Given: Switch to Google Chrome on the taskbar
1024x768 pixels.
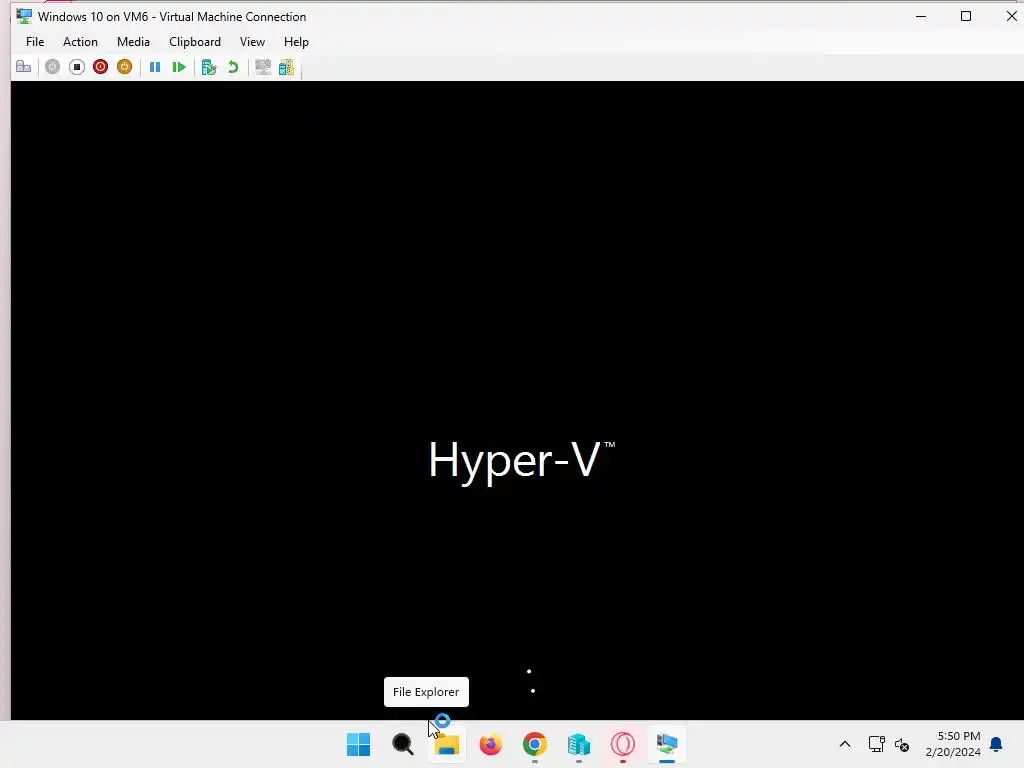Looking at the screenshot, I should 535,744.
